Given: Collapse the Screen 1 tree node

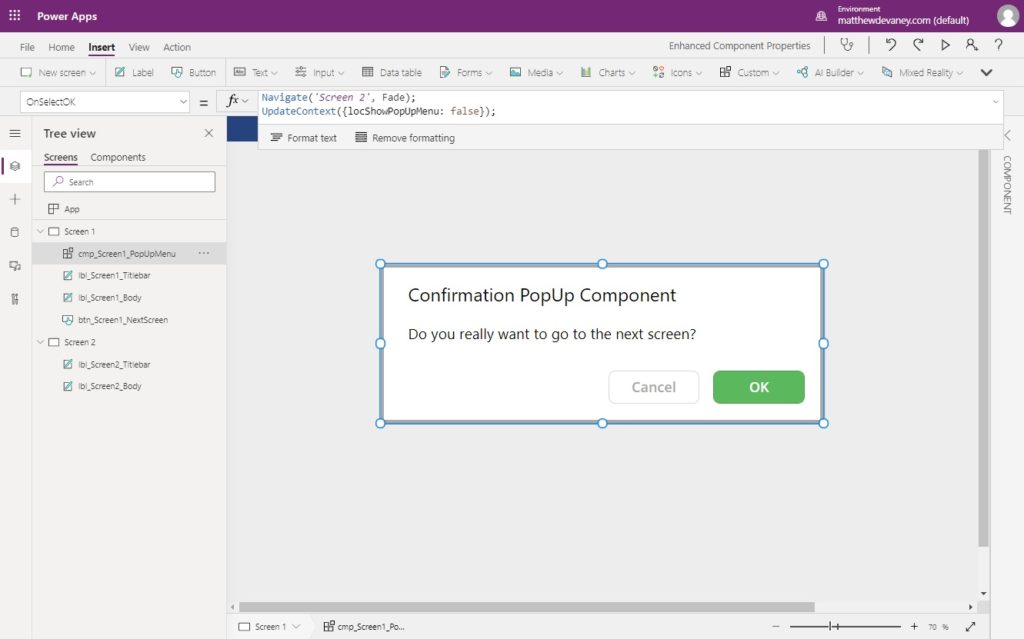Looking at the screenshot, I should pyautogui.click(x=40, y=231).
